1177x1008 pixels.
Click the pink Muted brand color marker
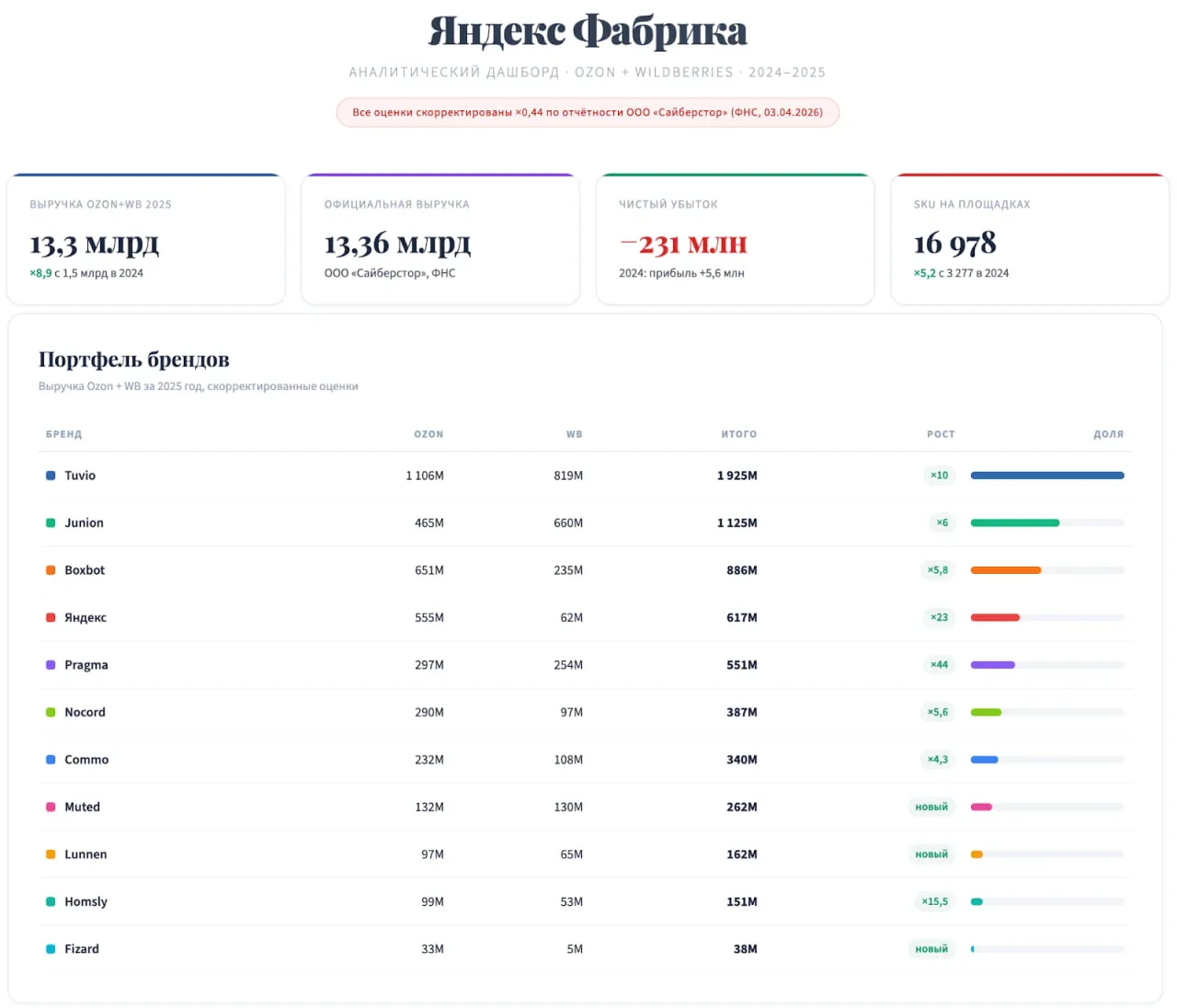[x=51, y=807]
